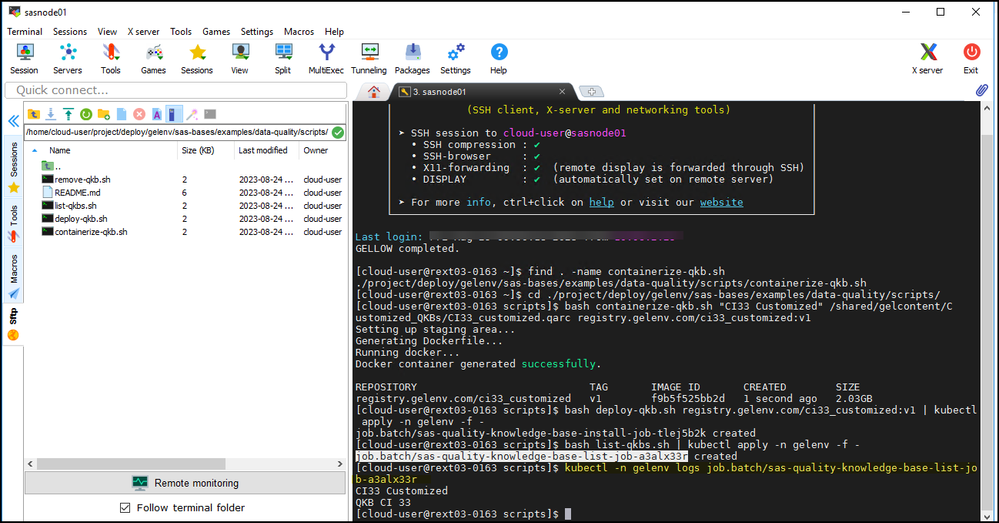This screenshot has width=999, height=523.
Task: Sort files by Name column header
Action: click(60, 151)
